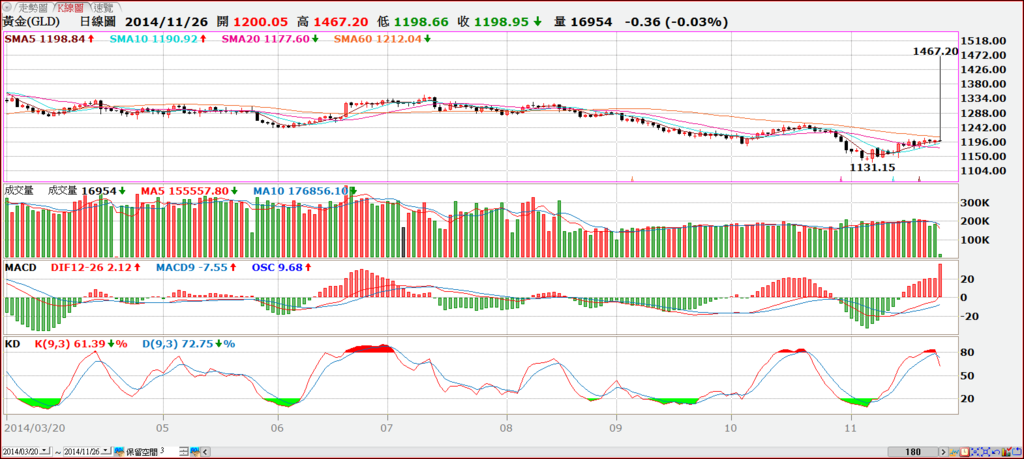The height and width of the screenshot is (459, 1024).
Task: Click the stepper beside the 保留空間 field
Action: click(x=184, y=451)
